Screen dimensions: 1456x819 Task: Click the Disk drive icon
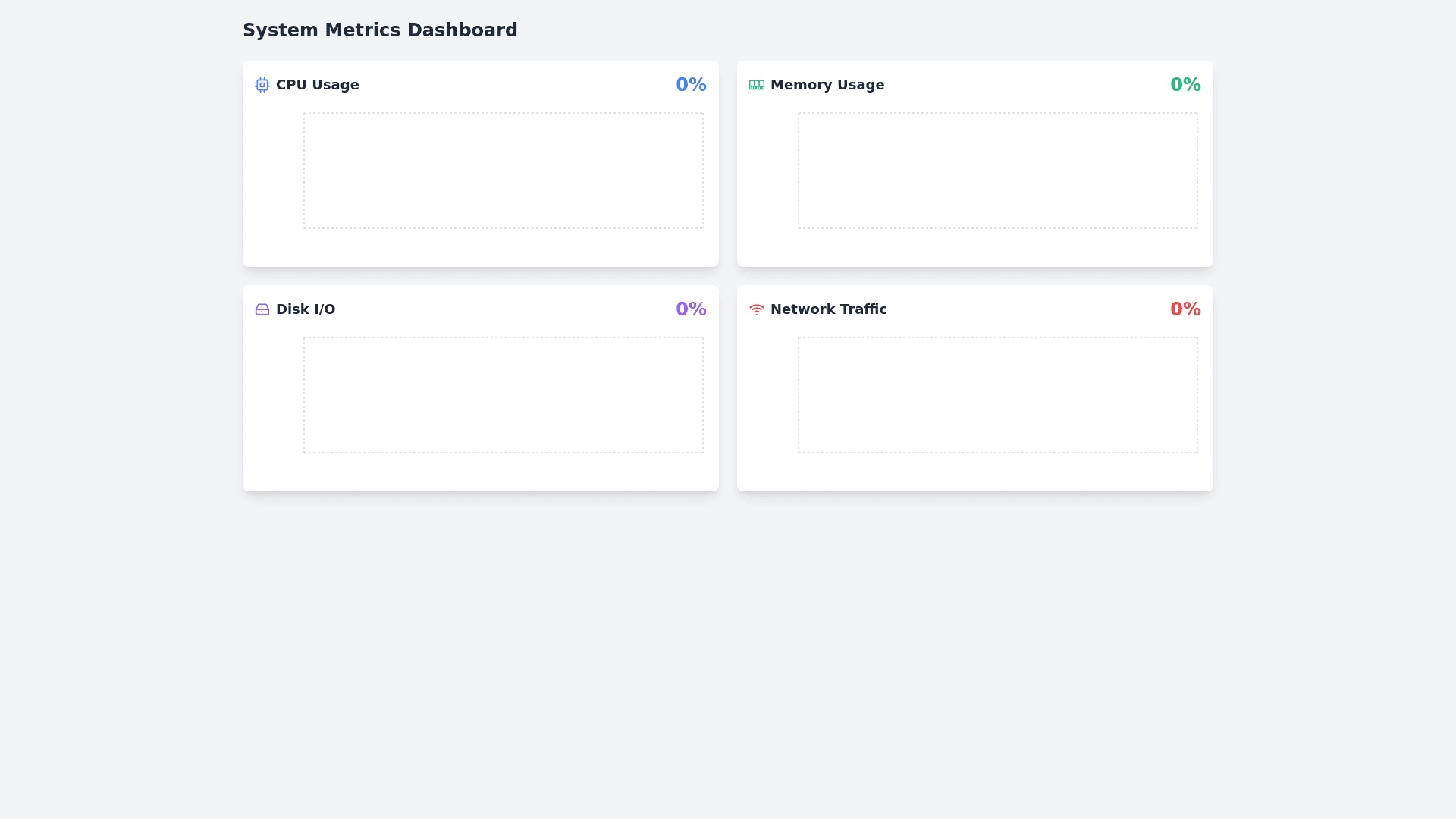tap(262, 309)
